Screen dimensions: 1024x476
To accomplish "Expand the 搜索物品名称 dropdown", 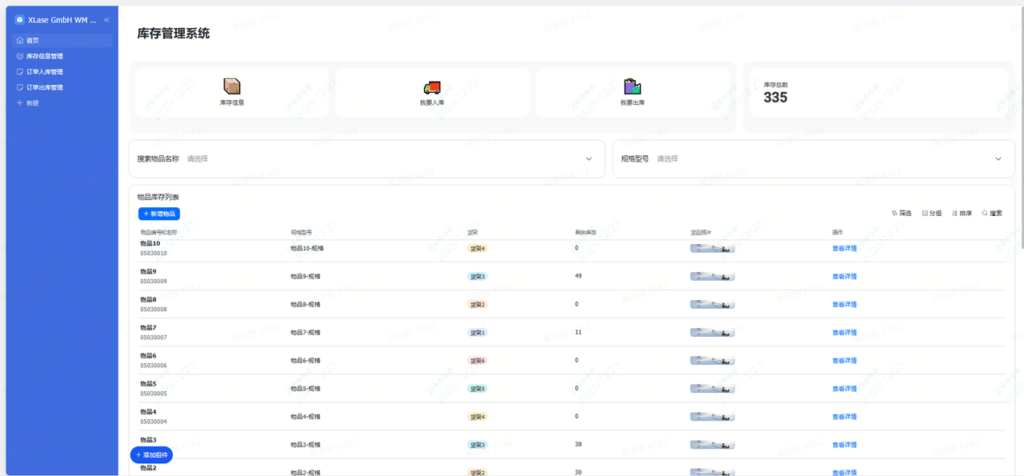I will (589, 159).
